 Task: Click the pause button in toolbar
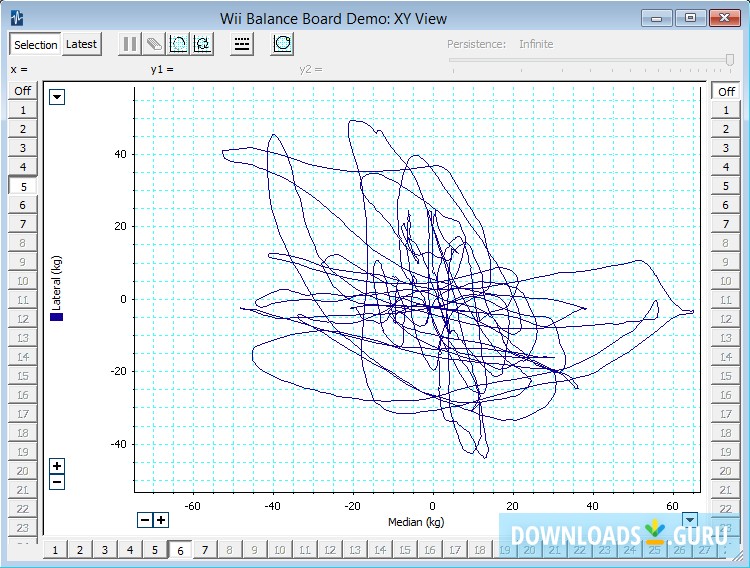coord(130,44)
